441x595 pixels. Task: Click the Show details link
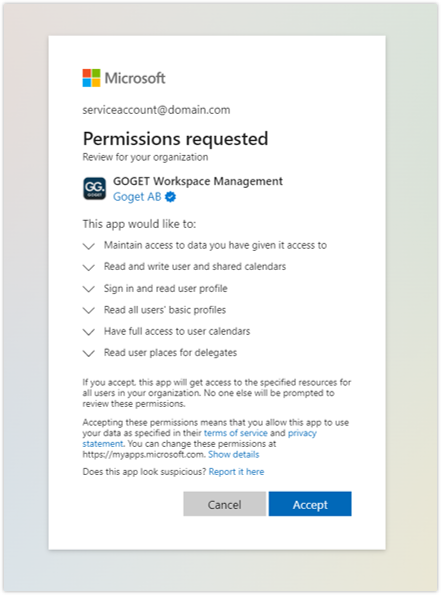pyautogui.click(x=234, y=454)
